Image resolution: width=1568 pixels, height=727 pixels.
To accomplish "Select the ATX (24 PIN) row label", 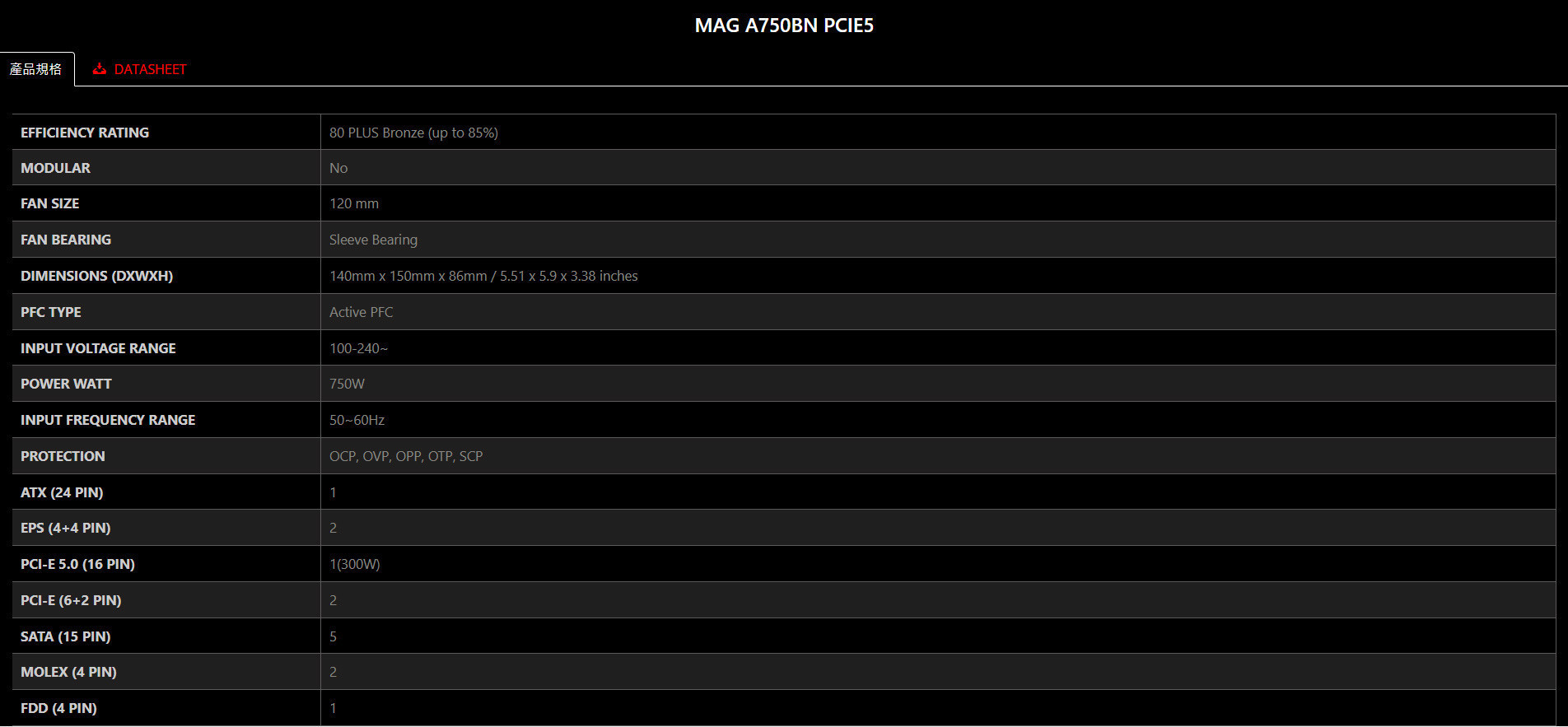I will (62, 492).
